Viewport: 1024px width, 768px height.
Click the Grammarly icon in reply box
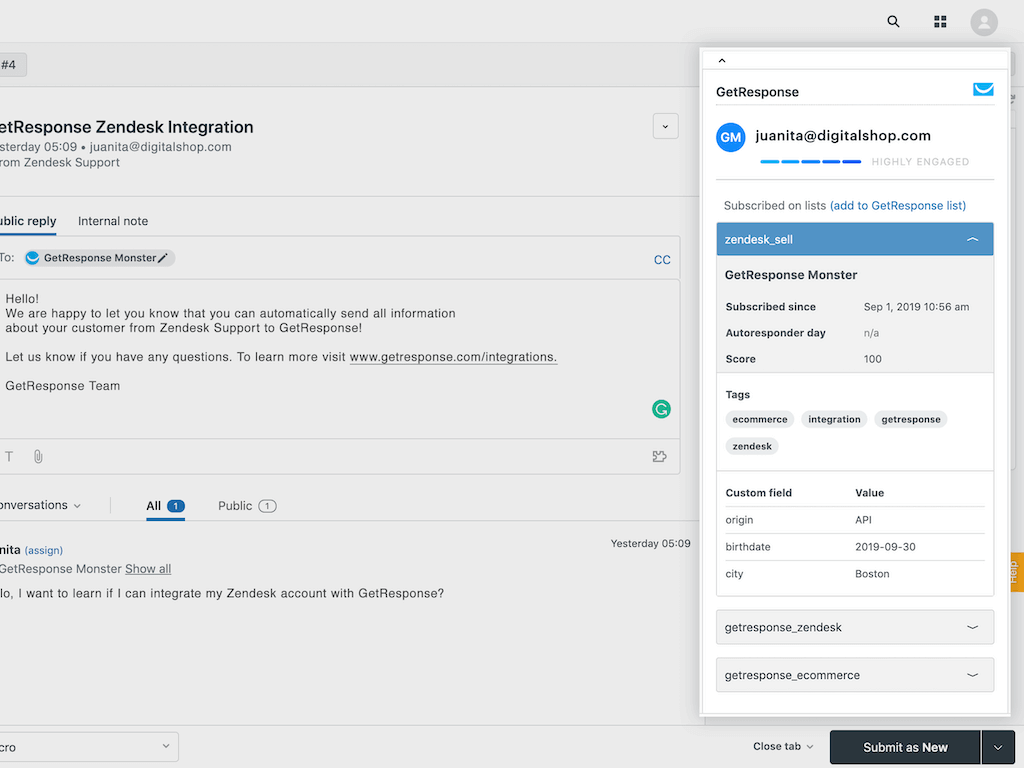[661, 408]
